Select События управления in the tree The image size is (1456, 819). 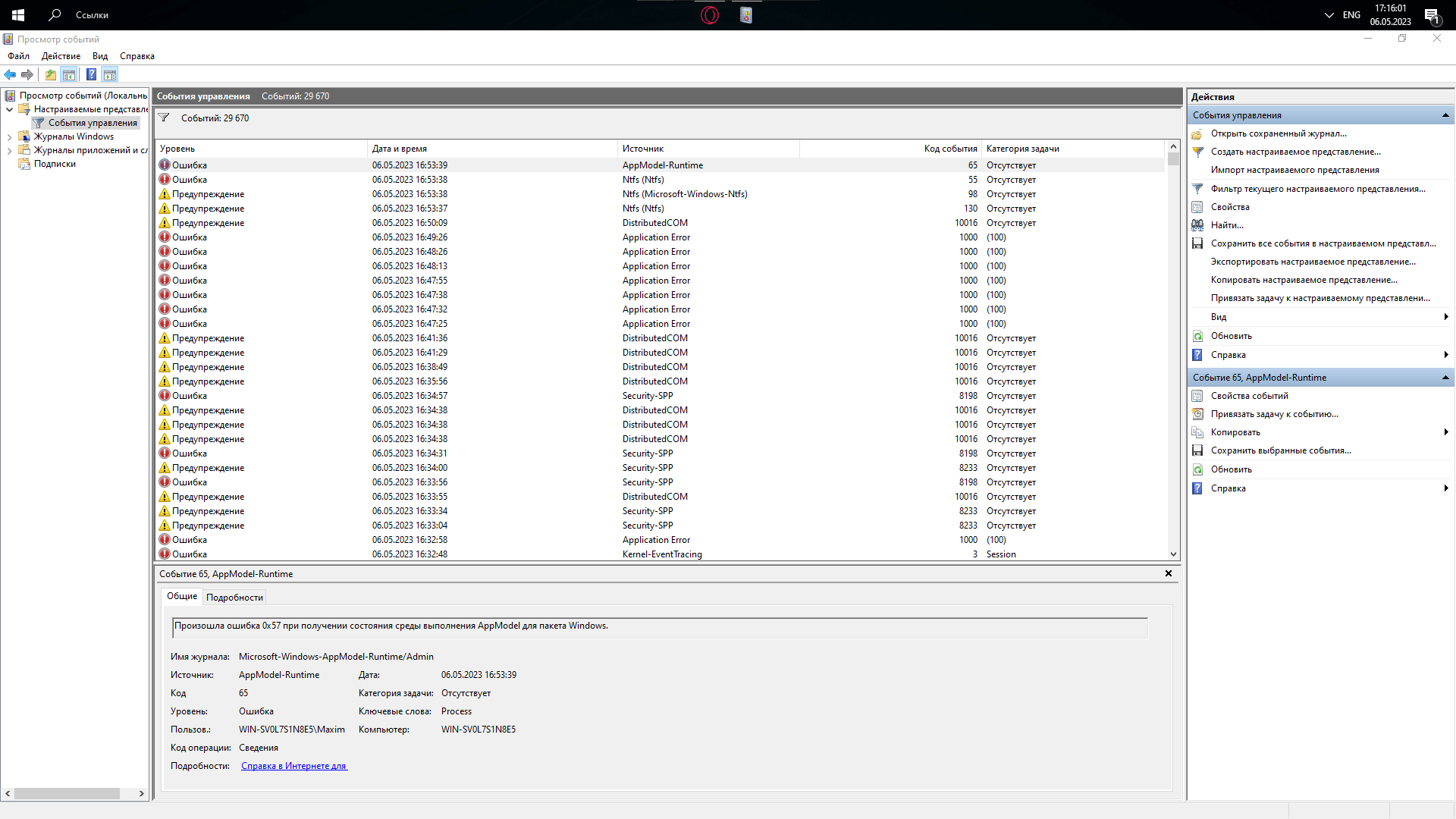(93, 123)
